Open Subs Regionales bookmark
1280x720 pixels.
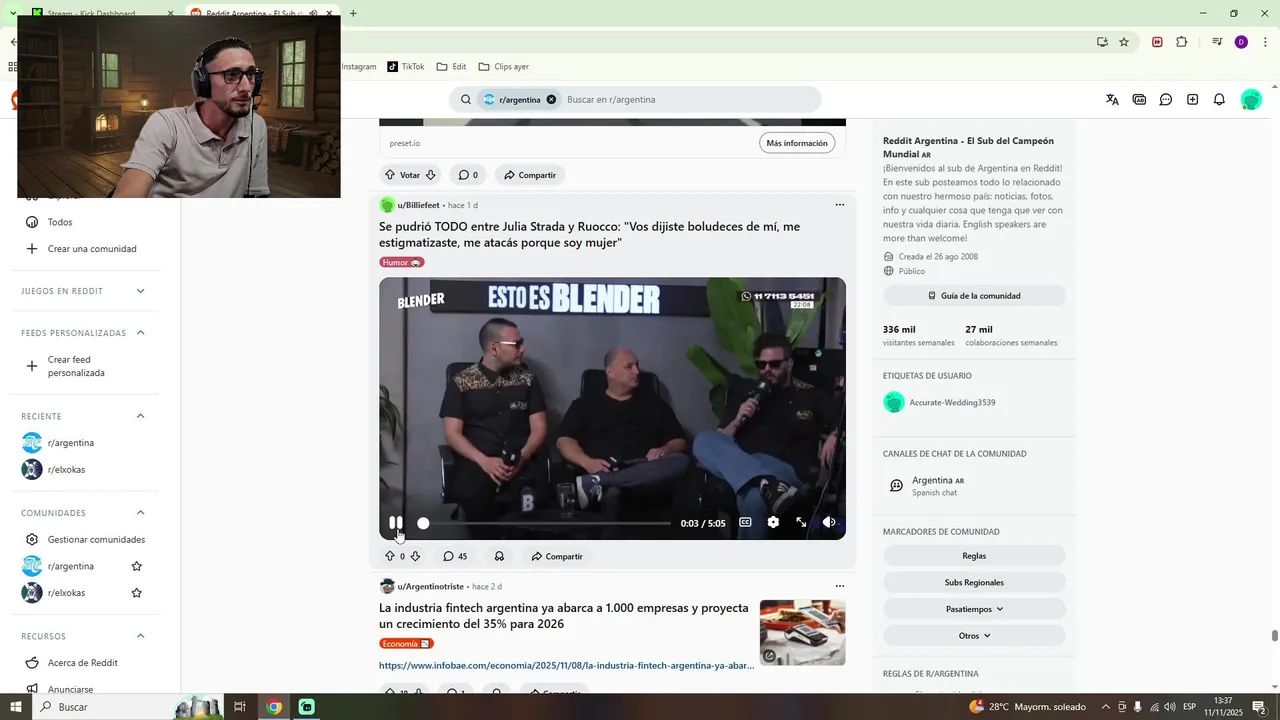coord(974,583)
